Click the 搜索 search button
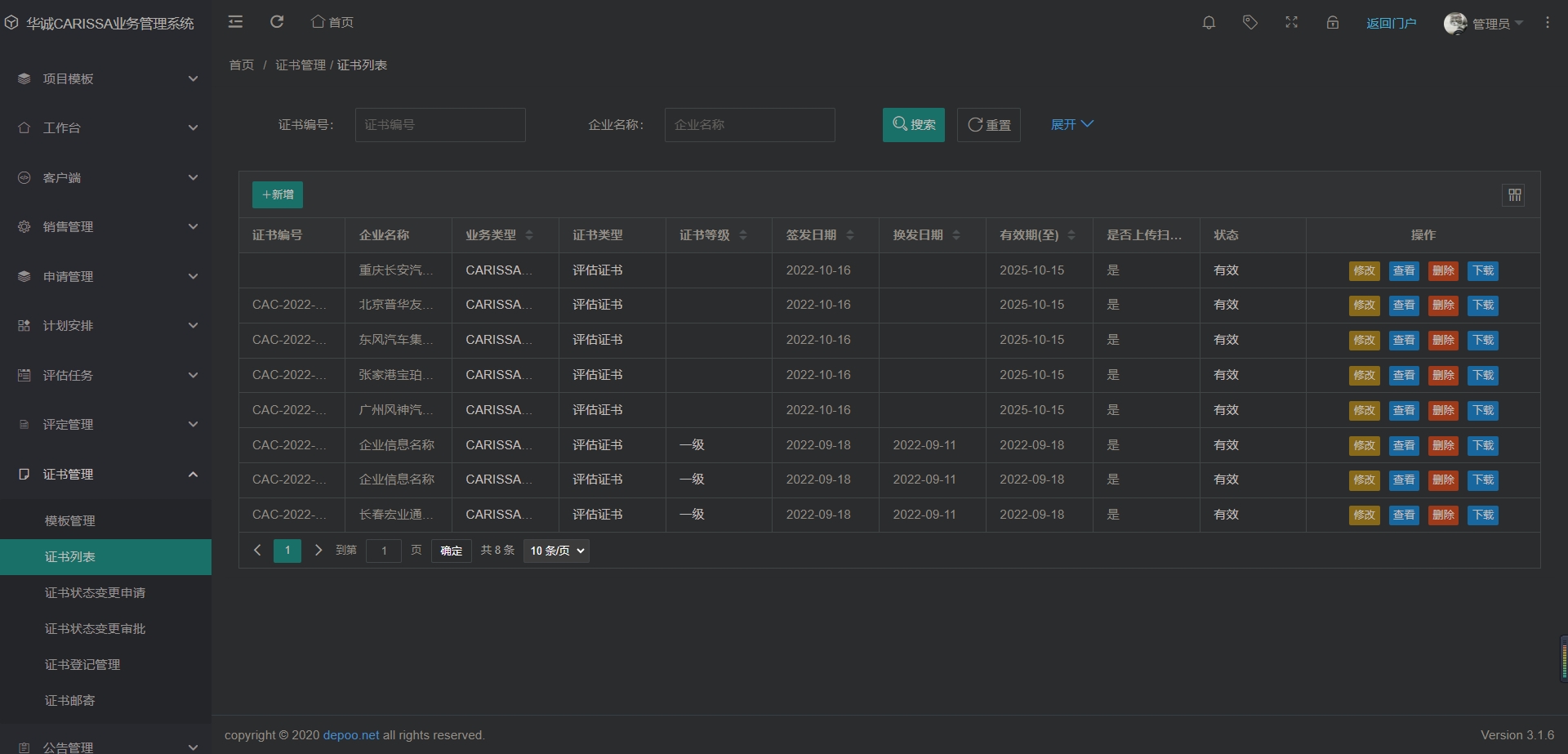This screenshot has width=1568, height=754. coord(913,125)
